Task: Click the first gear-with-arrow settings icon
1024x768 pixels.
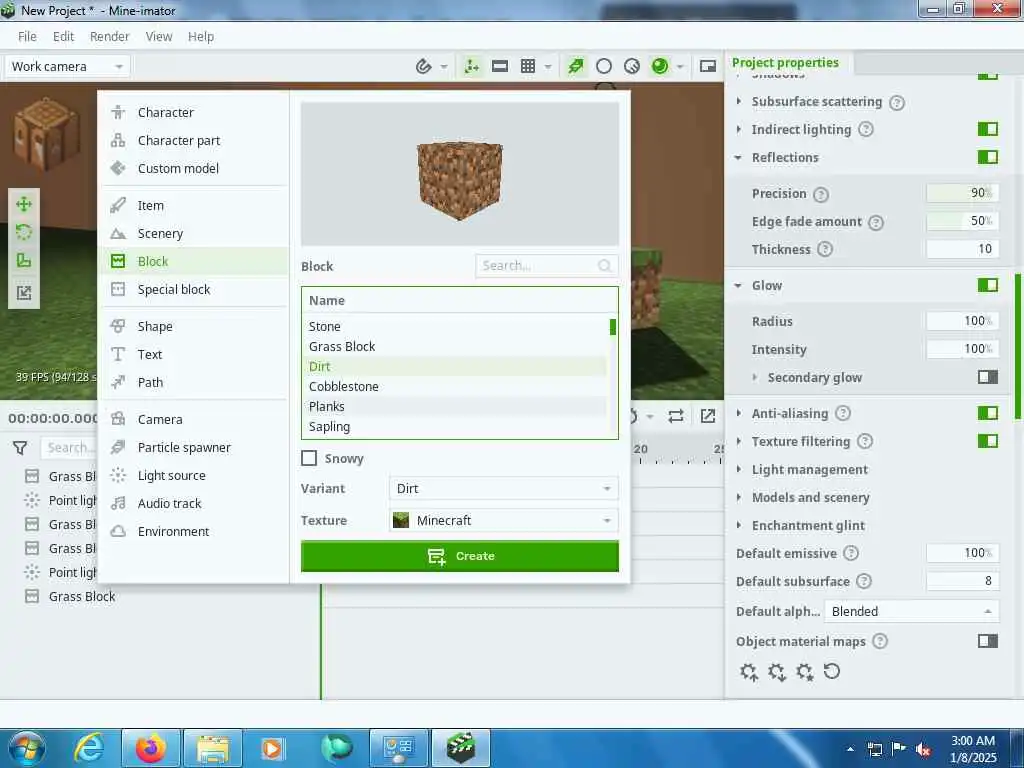Action: [x=749, y=672]
